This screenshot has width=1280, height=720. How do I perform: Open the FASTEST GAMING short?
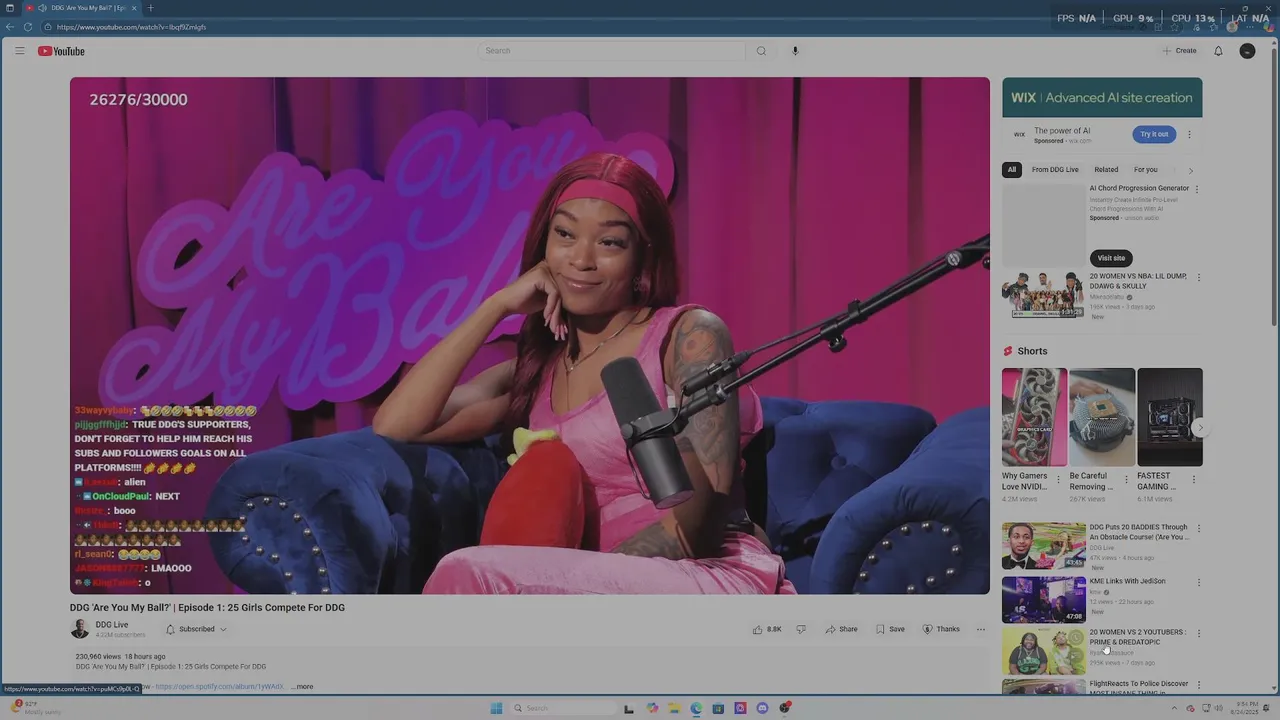click(1170, 417)
